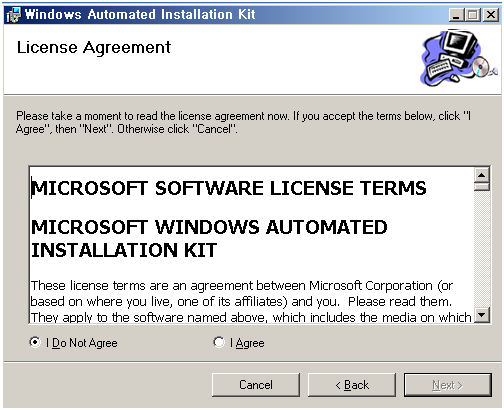Click the installer icon in title bar
The height and width of the screenshot is (410, 504).
click(13, 15)
